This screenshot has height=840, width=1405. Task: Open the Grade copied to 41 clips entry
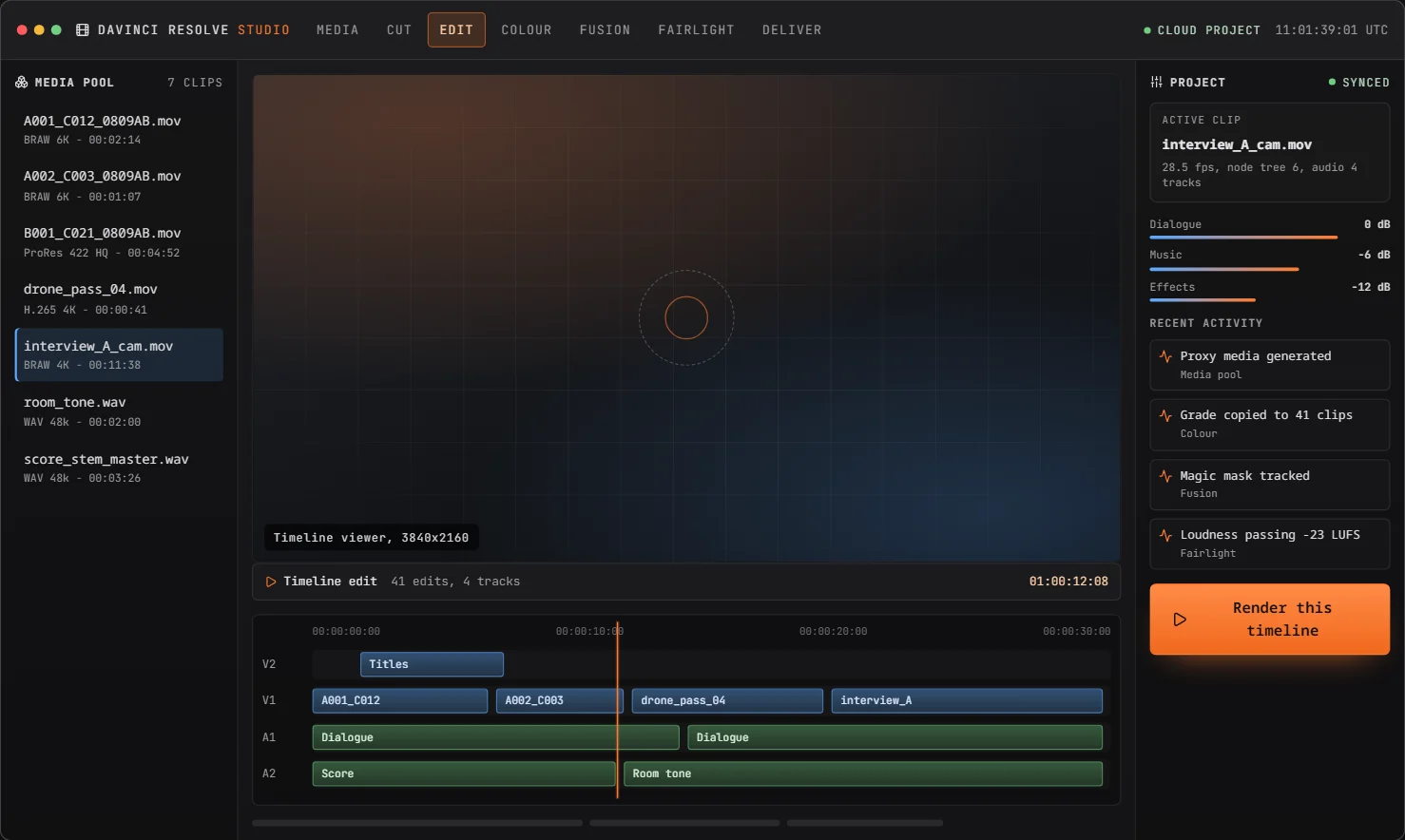1270,424
